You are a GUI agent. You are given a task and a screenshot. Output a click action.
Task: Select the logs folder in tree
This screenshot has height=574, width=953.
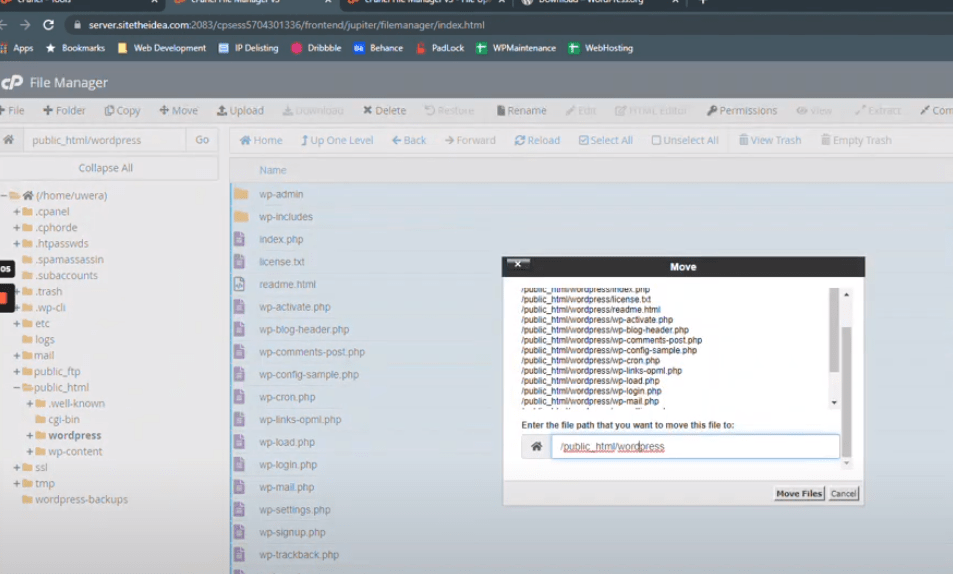[x=45, y=339]
